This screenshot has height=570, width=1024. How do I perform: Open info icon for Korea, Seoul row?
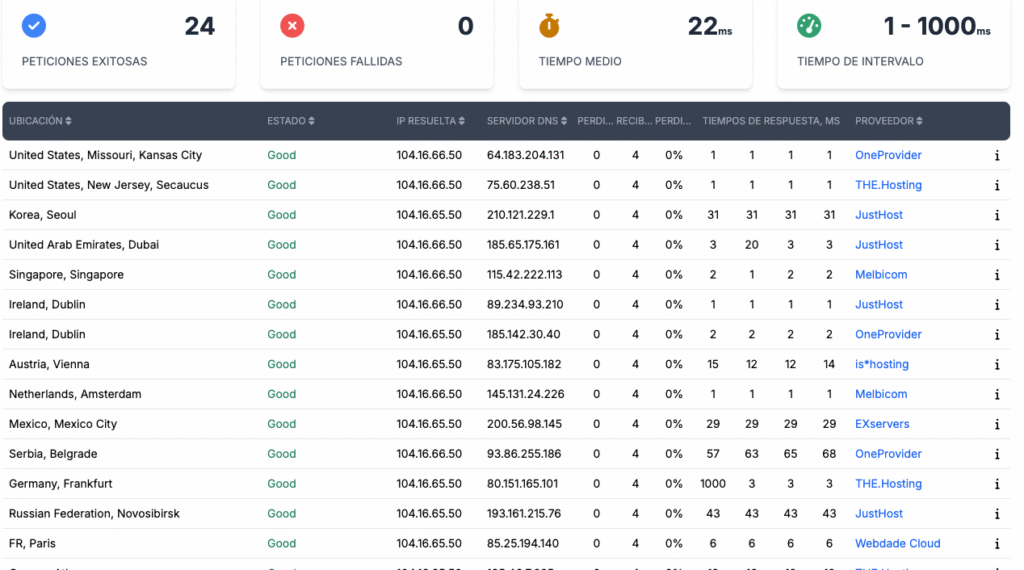(x=997, y=215)
